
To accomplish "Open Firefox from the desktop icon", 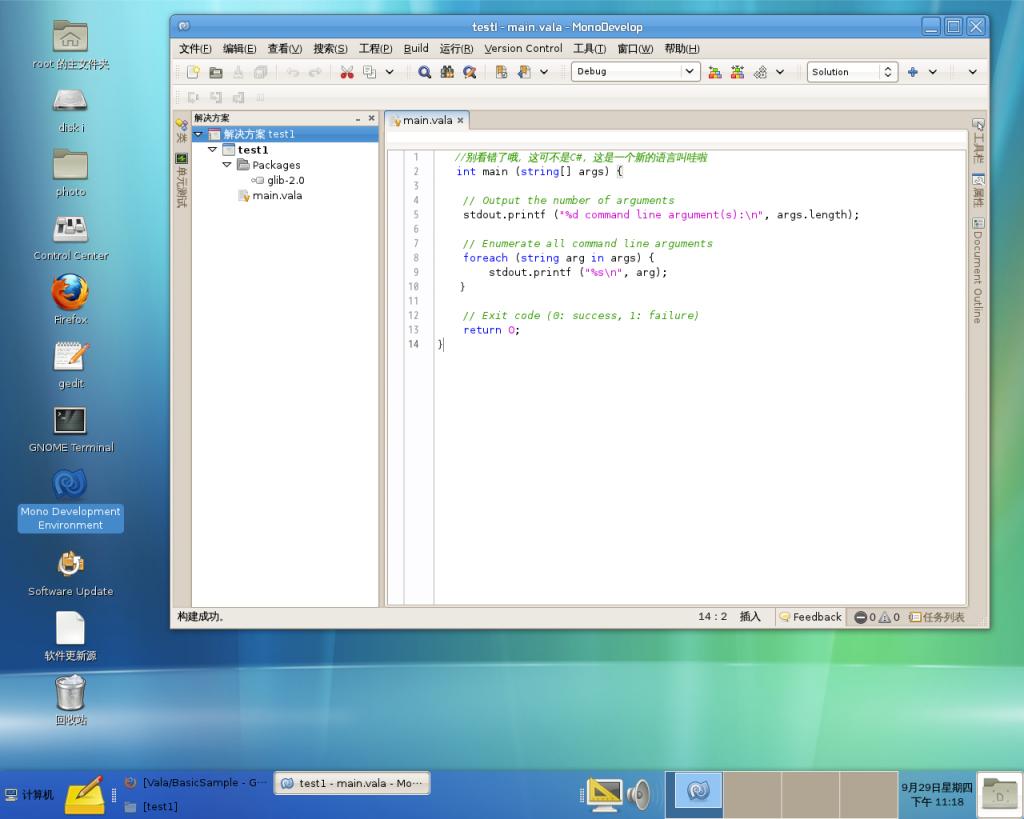I will [x=71, y=299].
